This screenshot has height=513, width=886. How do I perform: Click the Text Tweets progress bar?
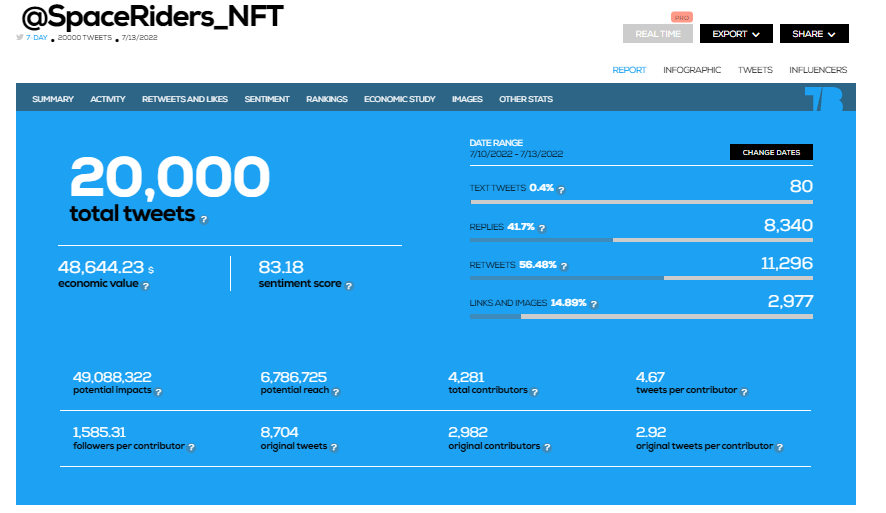tap(641, 202)
